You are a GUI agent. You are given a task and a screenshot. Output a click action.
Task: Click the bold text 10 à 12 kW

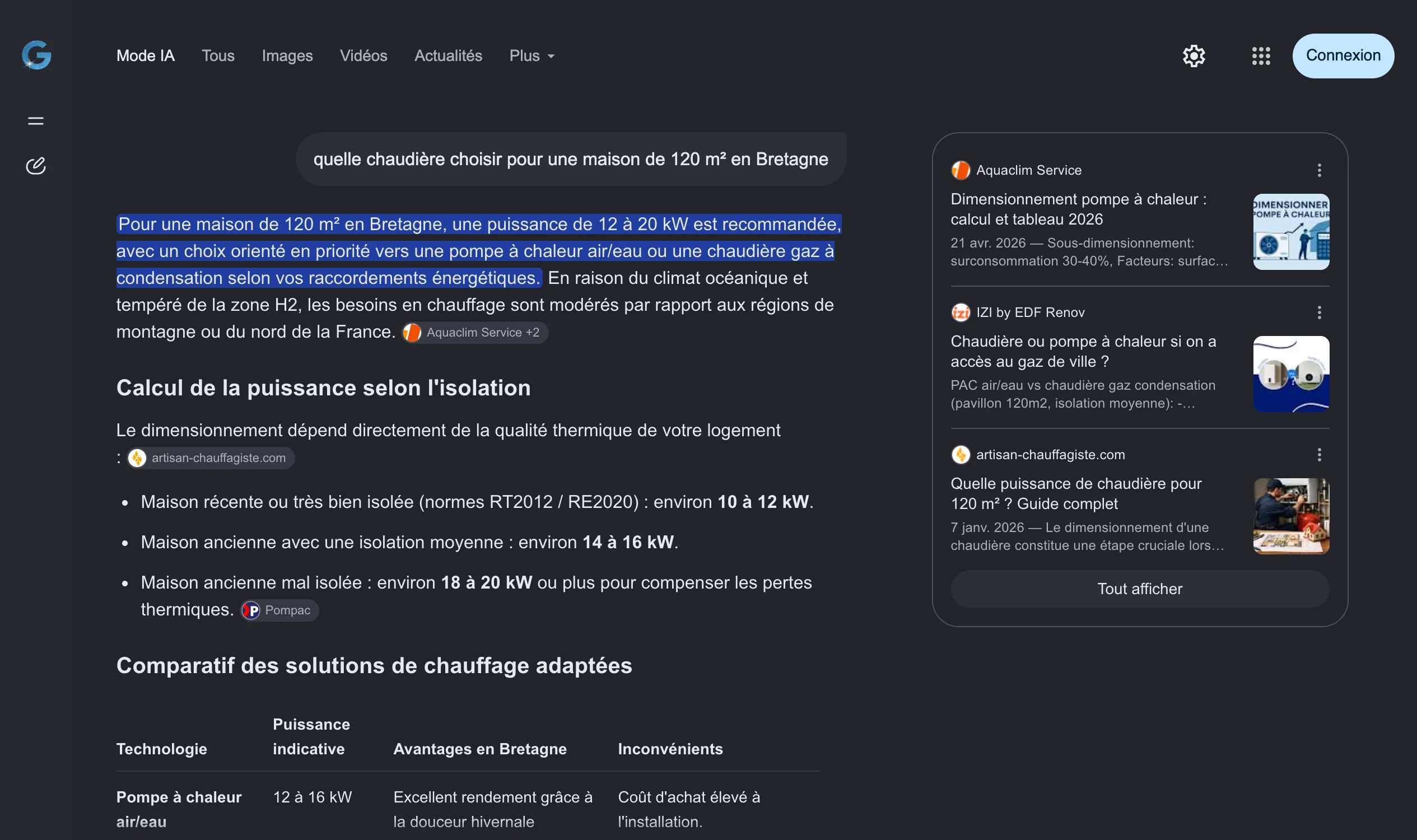click(763, 502)
